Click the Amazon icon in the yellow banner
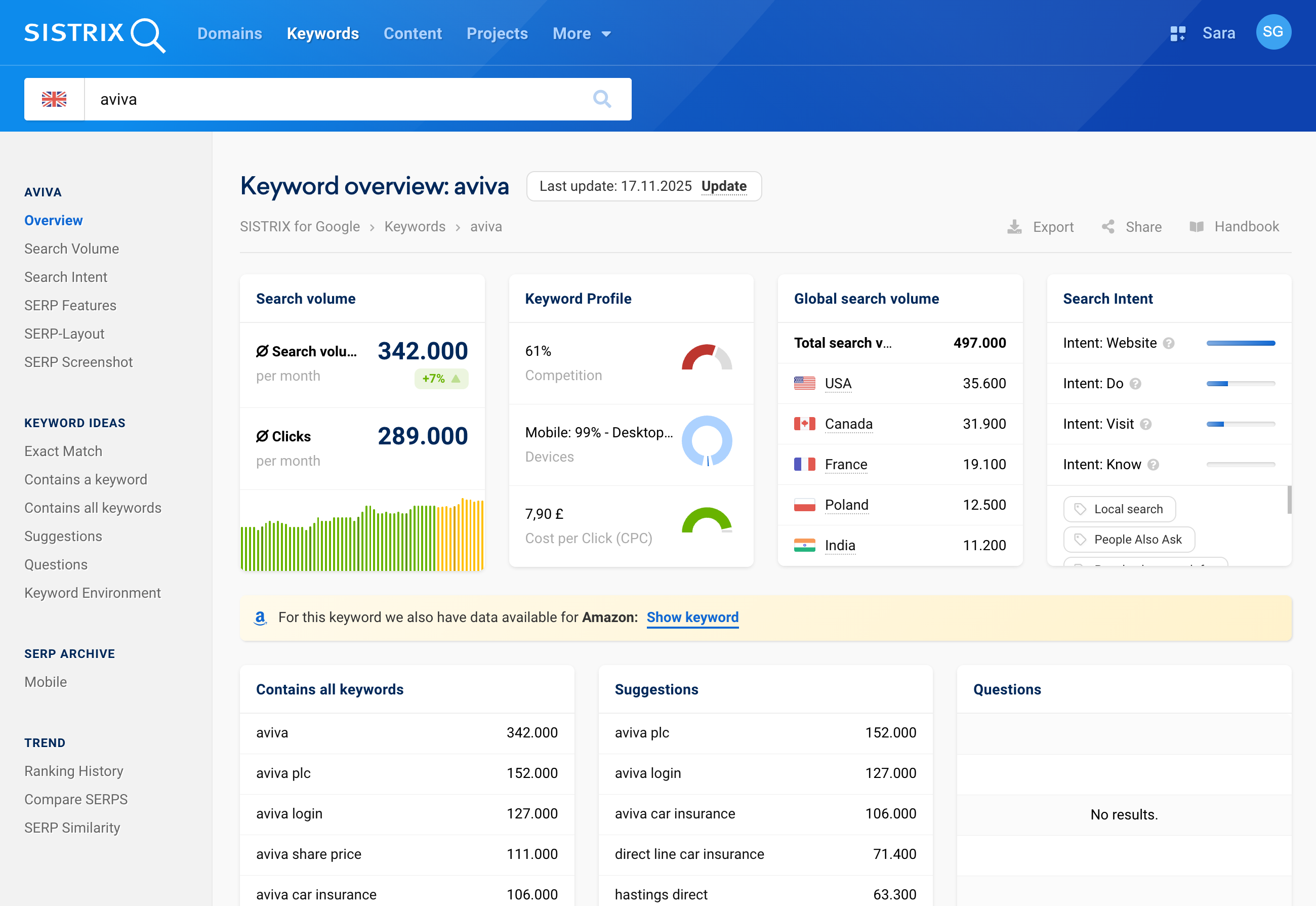This screenshot has height=906, width=1316. coord(260,618)
